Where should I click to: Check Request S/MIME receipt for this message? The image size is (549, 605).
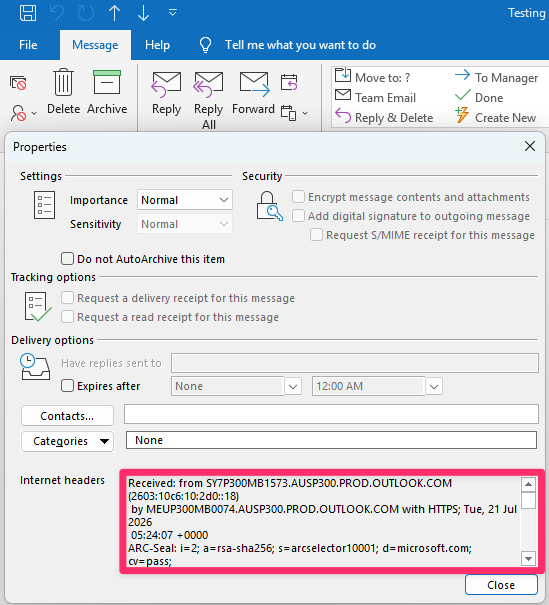316,235
